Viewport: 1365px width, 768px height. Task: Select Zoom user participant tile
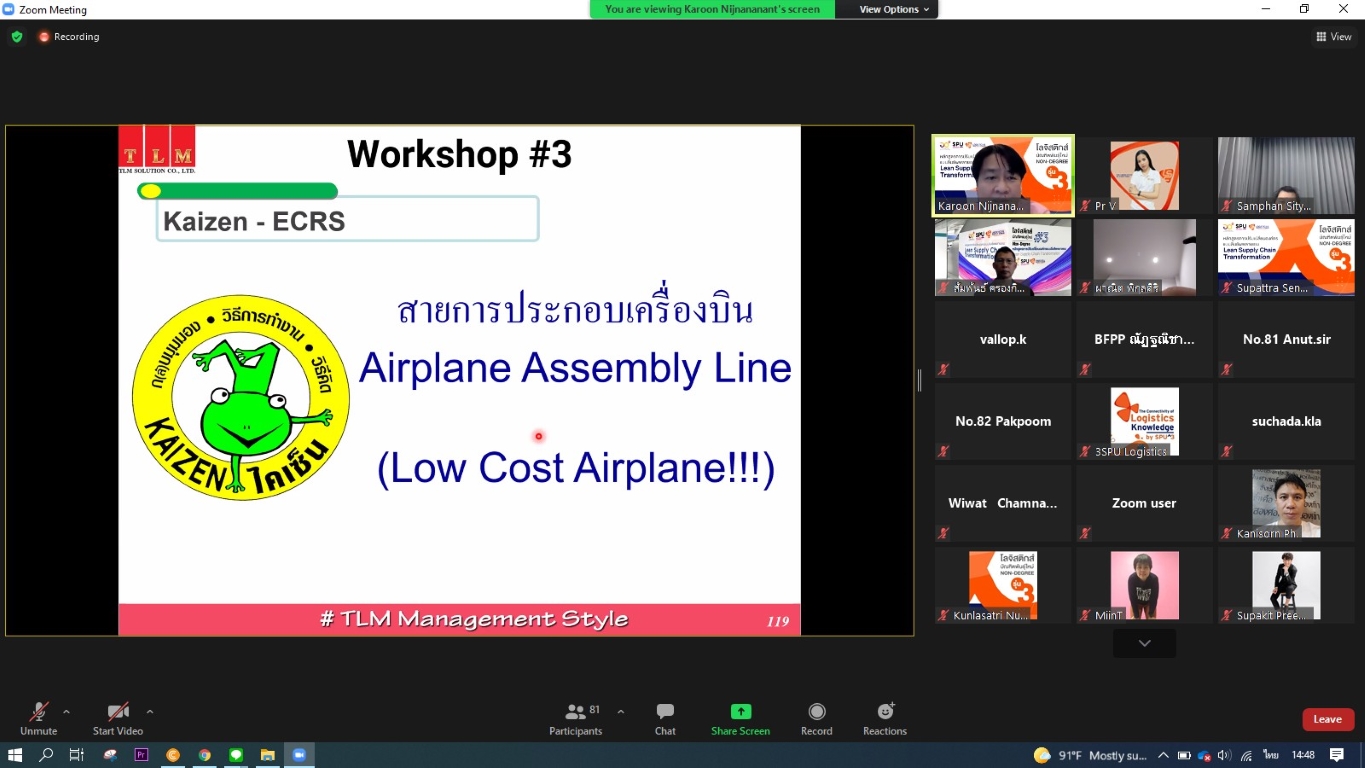click(1145, 504)
